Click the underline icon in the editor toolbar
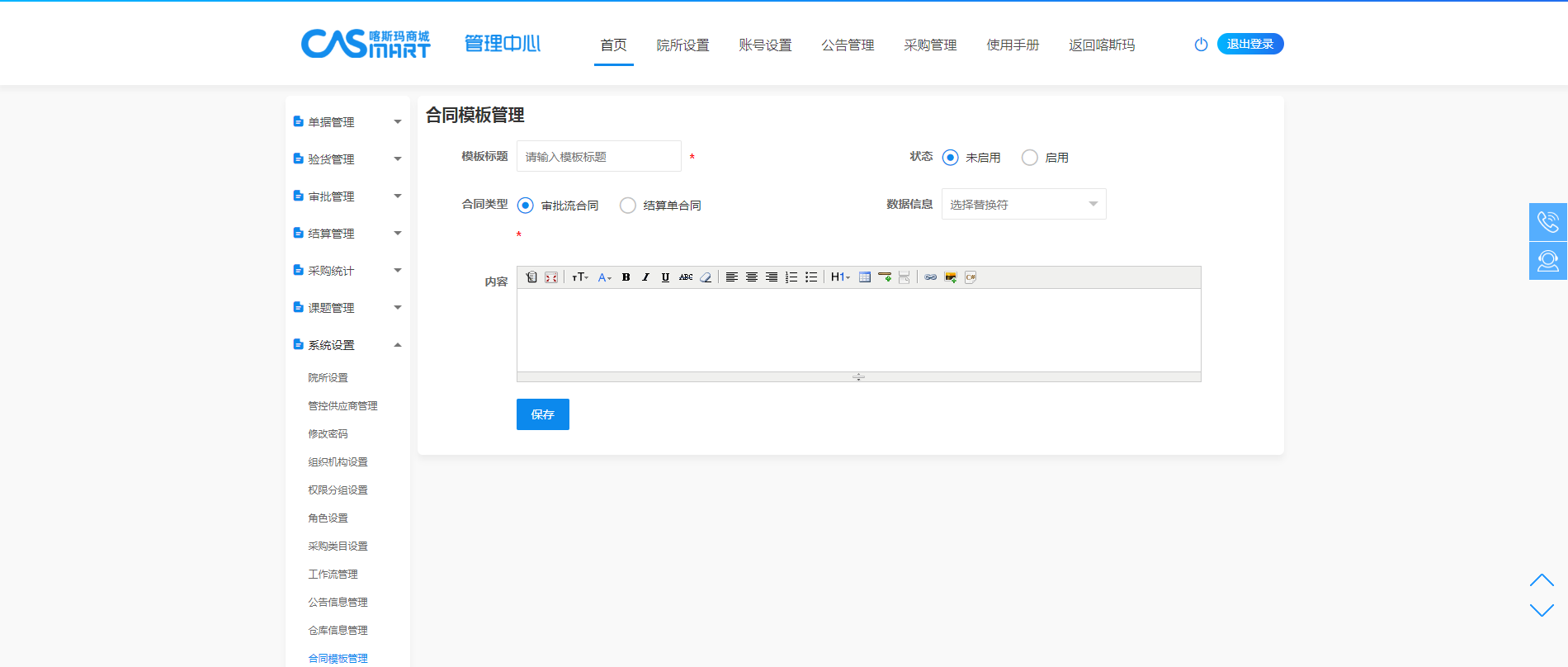This screenshot has width=1568, height=667. (665, 277)
